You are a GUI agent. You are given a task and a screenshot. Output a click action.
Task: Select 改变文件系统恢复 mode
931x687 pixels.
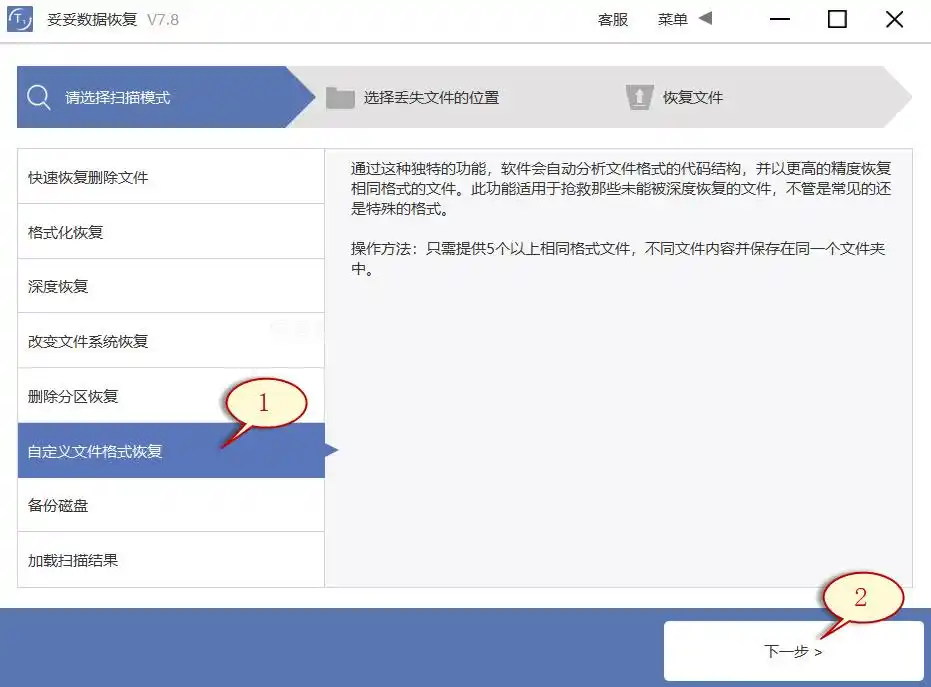click(x=88, y=340)
